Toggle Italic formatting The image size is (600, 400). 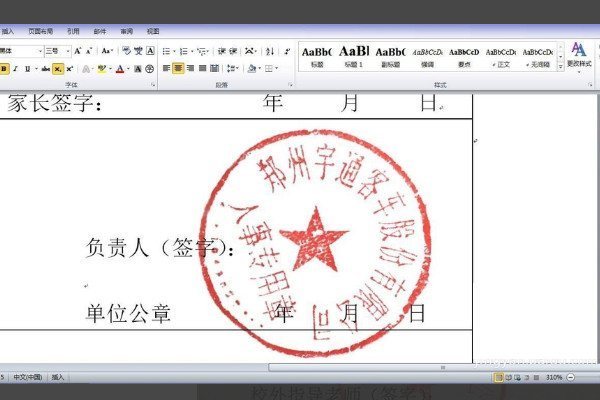coord(16,69)
